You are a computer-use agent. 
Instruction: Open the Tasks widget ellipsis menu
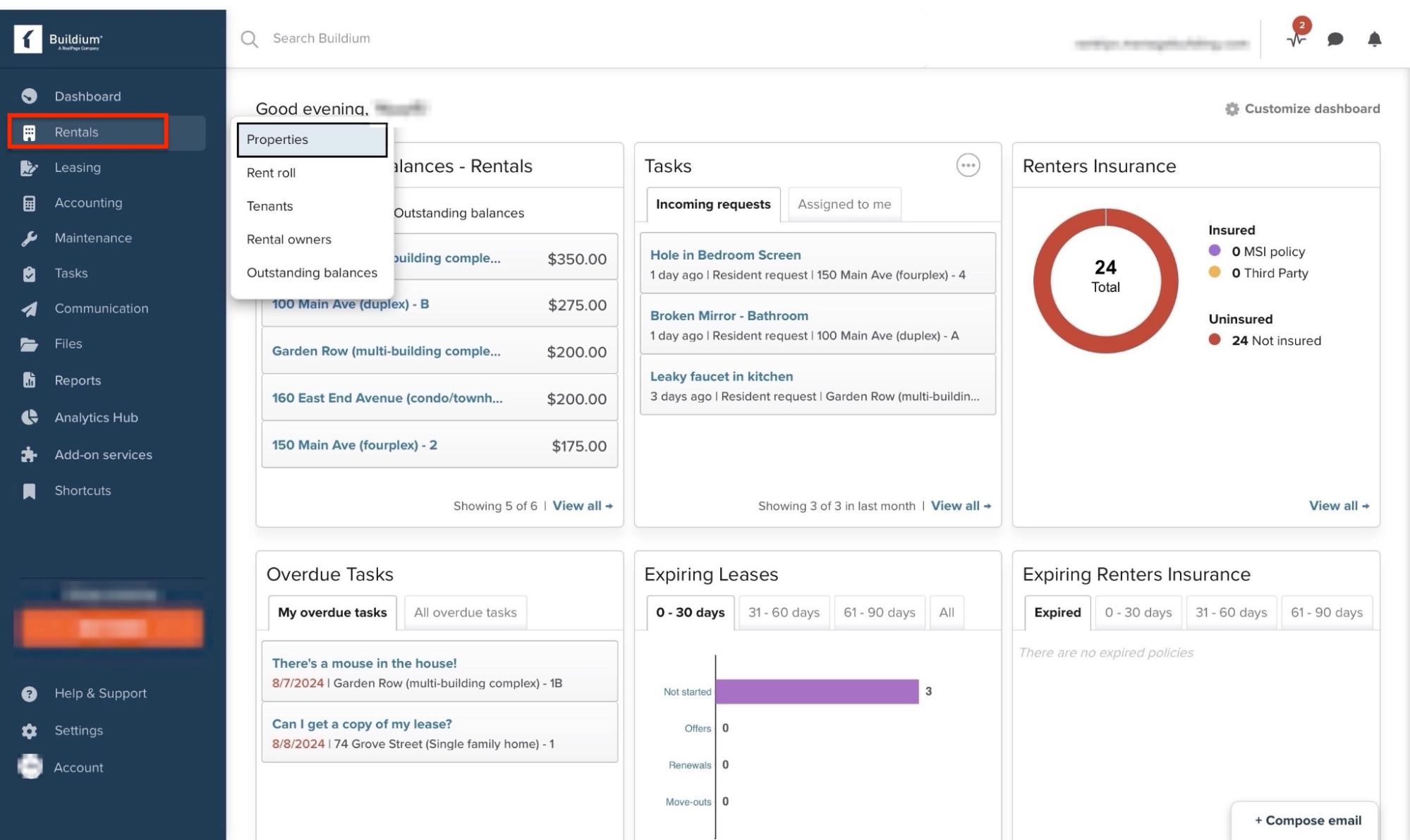coord(968,165)
